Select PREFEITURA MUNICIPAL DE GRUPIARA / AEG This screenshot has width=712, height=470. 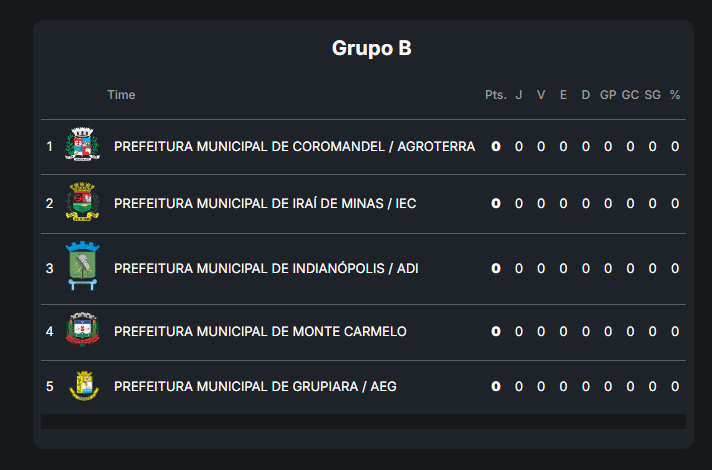[x=255, y=386]
